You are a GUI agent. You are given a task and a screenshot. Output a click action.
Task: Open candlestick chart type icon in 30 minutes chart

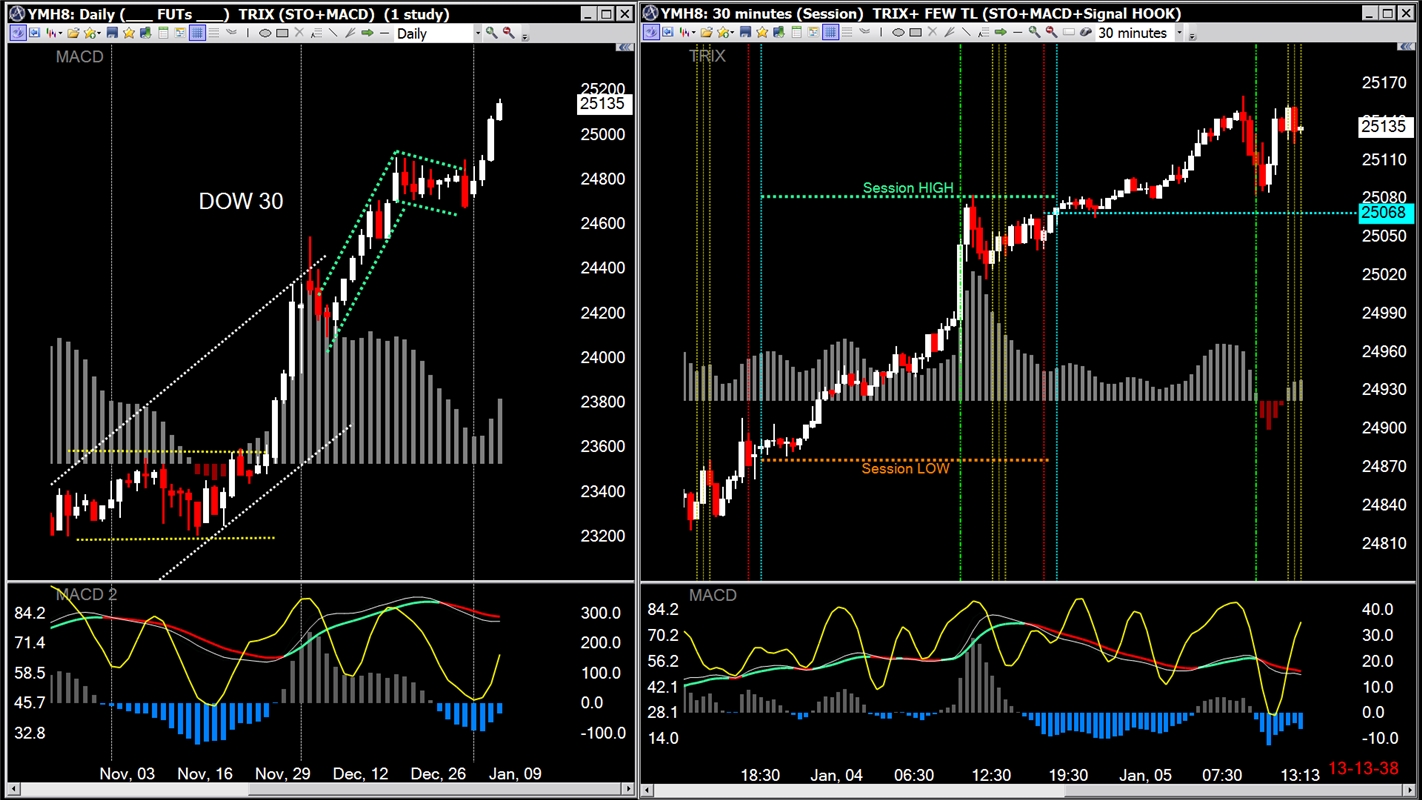[684, 33]
